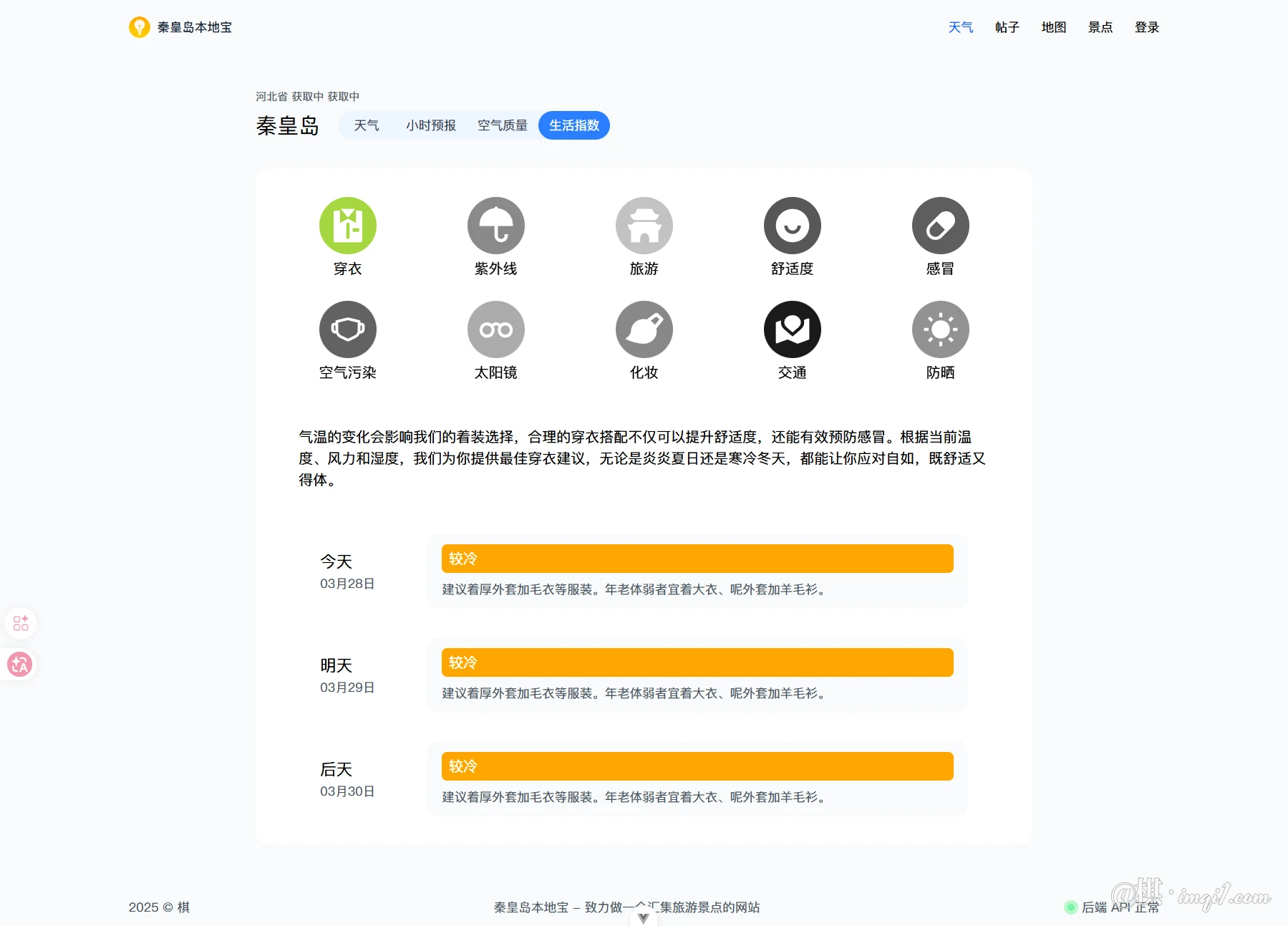Click today's 较冷 orange index bar
1288x926 pixels.
[x=697, y=559]
